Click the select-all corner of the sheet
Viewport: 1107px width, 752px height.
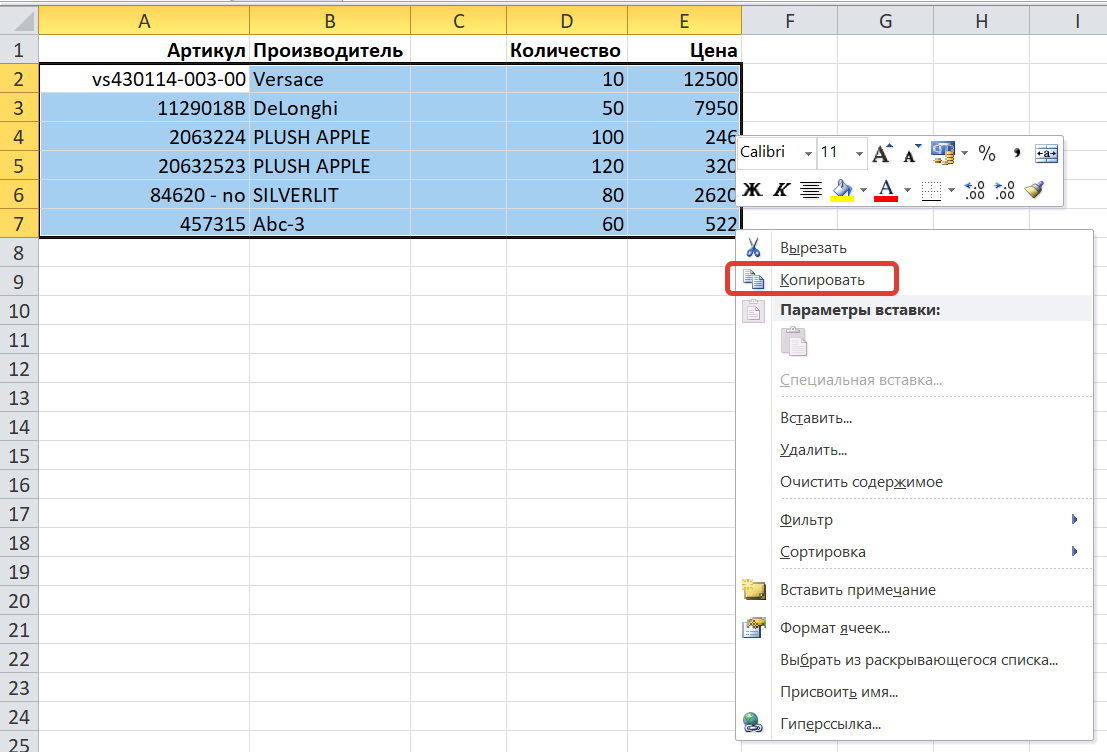click(x=19, y=20)
